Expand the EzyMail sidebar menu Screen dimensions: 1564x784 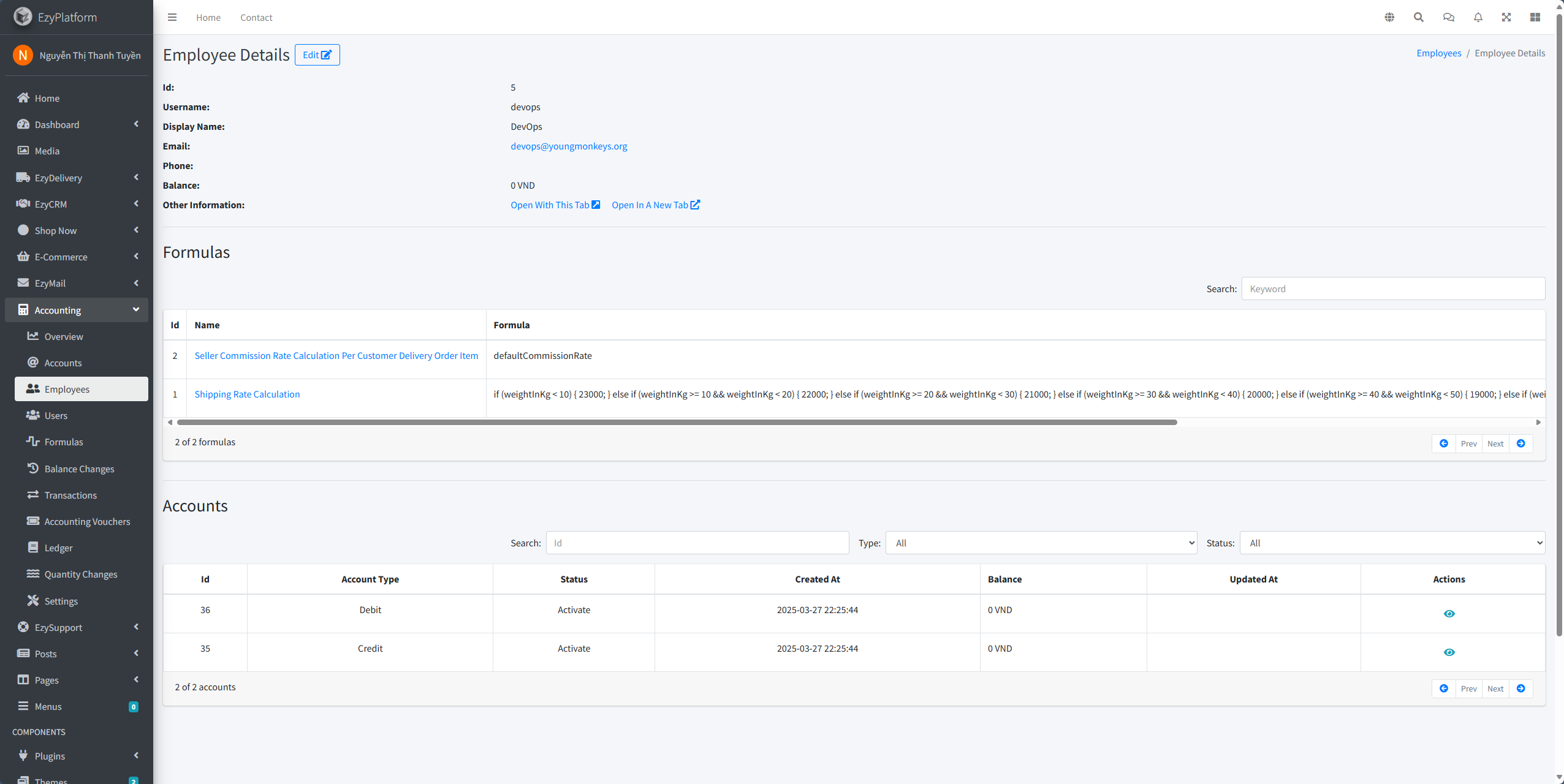tap(77, 283)
